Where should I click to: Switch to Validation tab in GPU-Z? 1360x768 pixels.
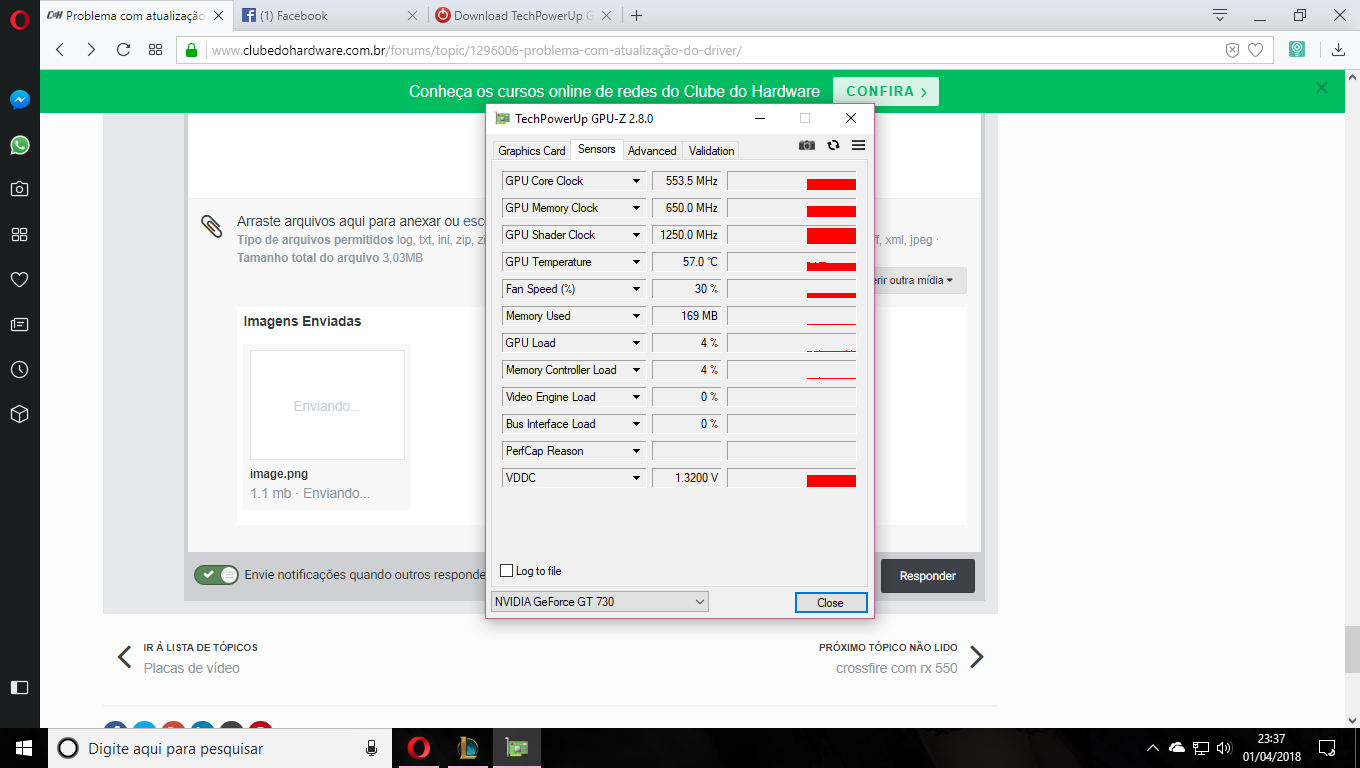(712, 151)
